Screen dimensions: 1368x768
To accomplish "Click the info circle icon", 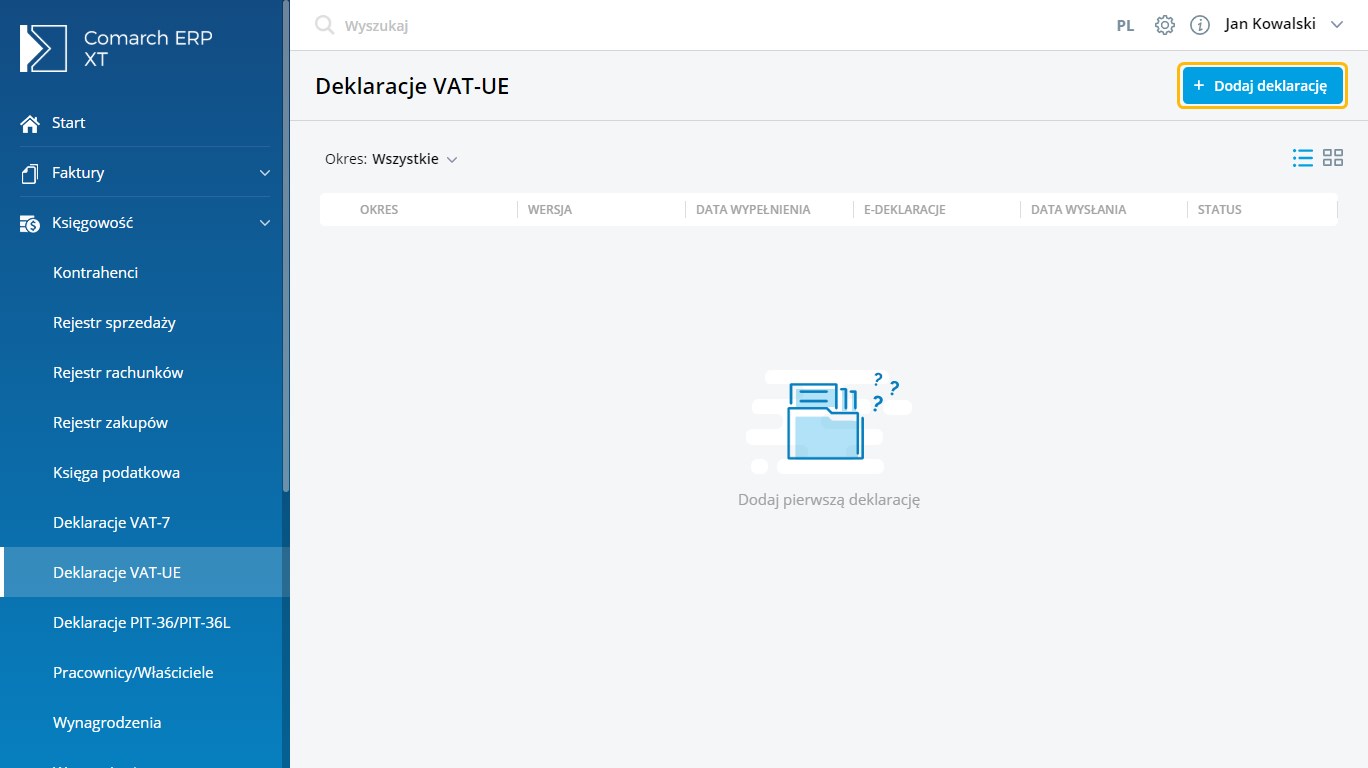I will coord(1200,25).
